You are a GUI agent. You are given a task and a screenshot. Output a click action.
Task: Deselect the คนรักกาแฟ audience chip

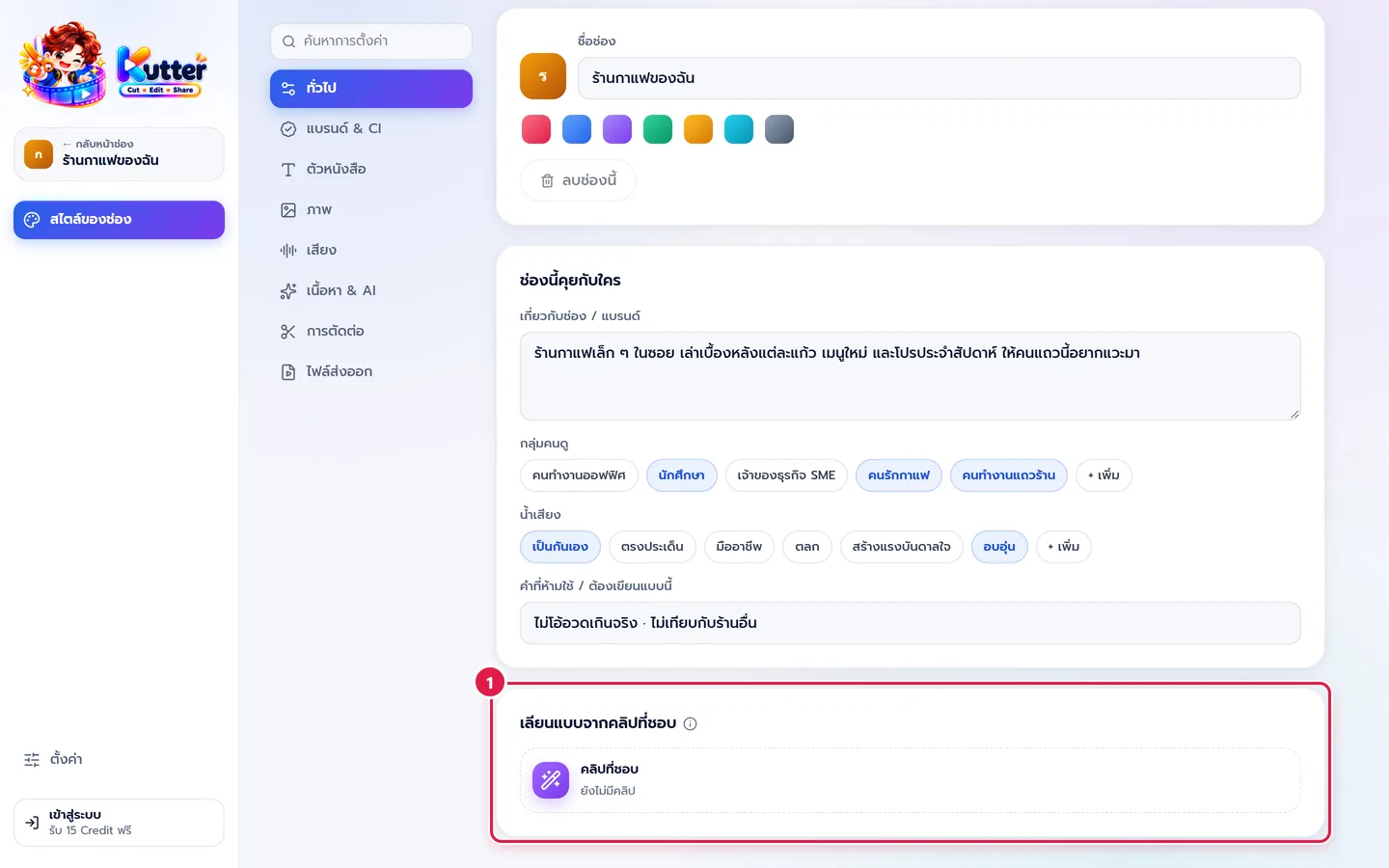[x=899, y=475]
